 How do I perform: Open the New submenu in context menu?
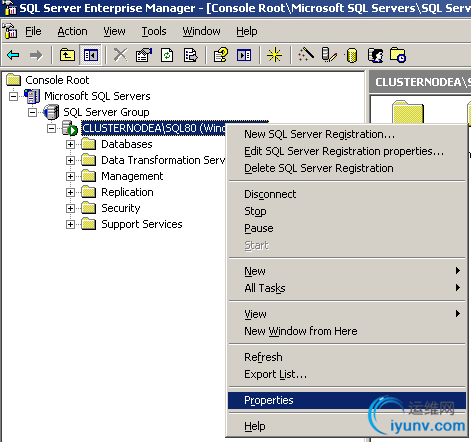pyautogui.click(x=347, y=271)
